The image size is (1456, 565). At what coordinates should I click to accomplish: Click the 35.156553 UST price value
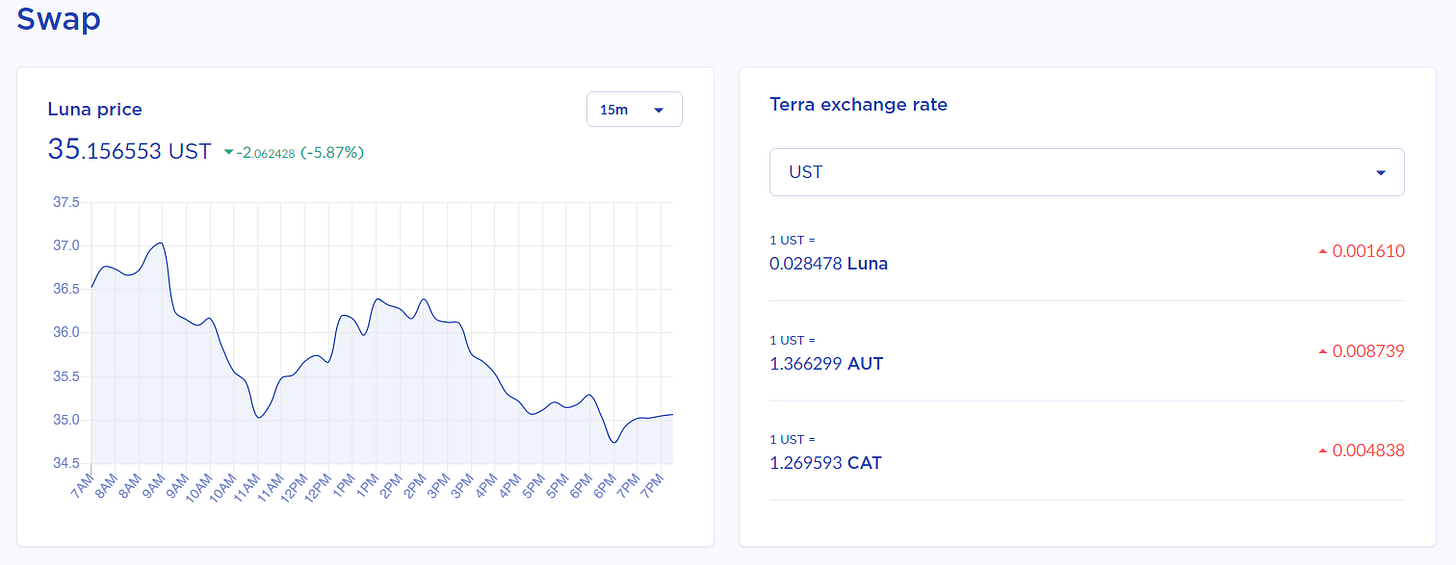click(x=129, y=151)
